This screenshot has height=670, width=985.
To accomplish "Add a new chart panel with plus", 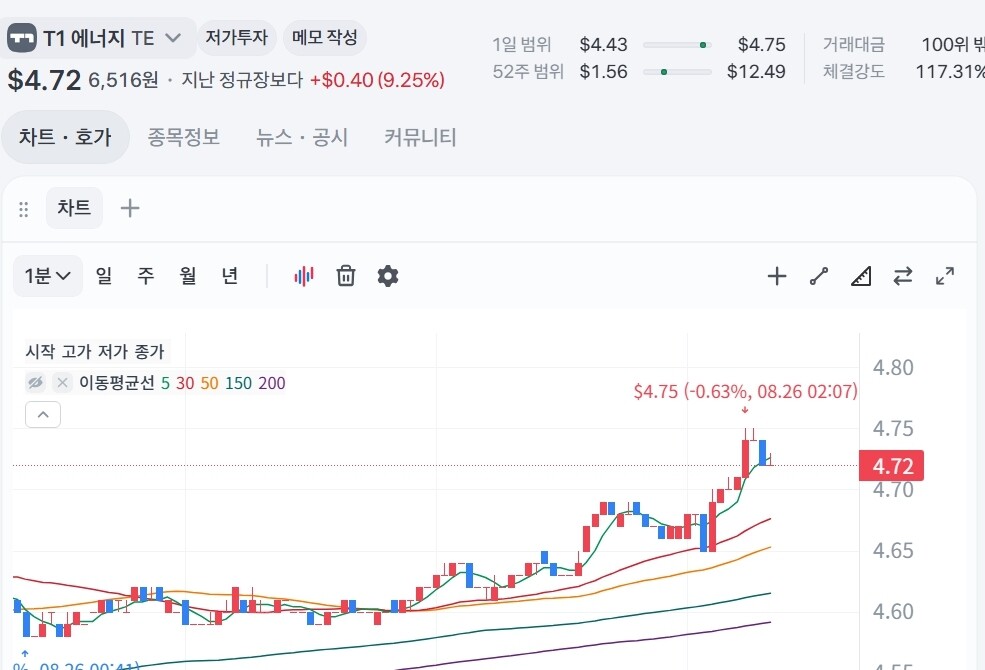I will pyautogui.click(x=130, y=208).
